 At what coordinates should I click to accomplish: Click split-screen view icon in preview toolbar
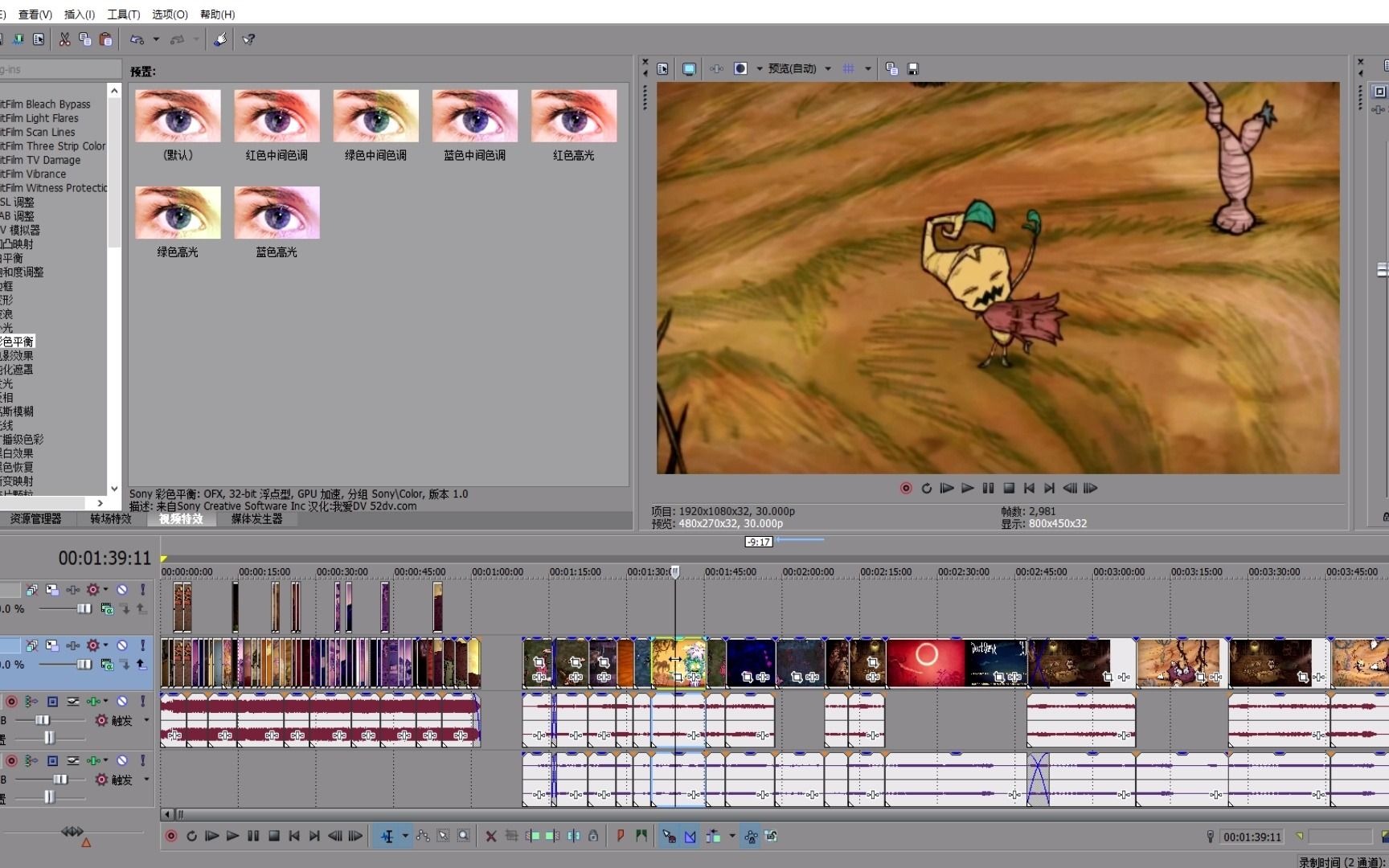click(x=741, y=69)
